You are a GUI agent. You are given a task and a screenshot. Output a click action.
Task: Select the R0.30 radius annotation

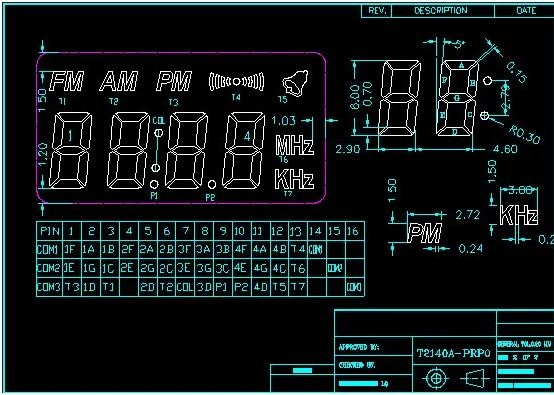point(524,134)
